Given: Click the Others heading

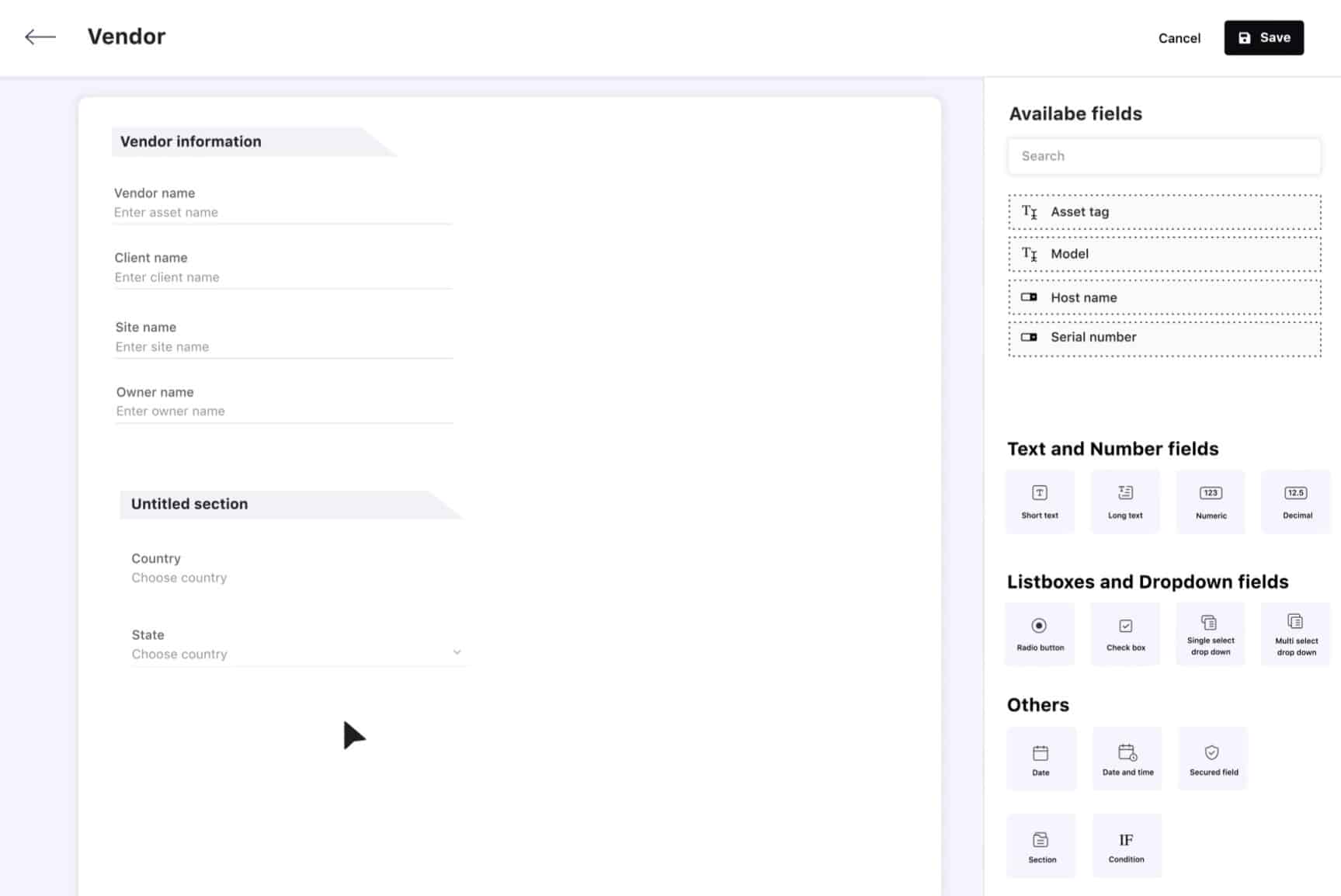Looking at the screenshot, I should [1038, 705].
